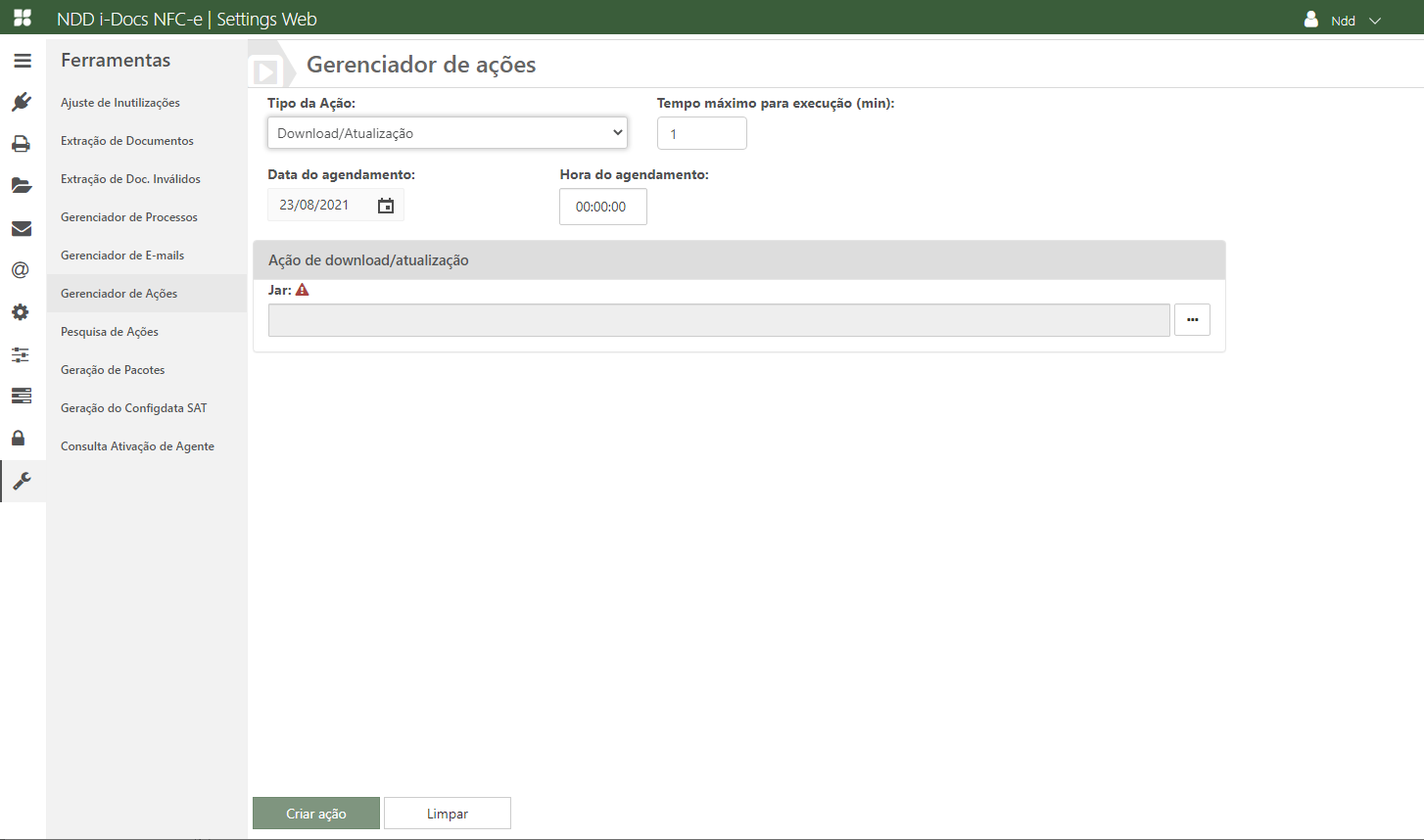Open the gear settings sidebar icon
The image size is (1424, 840).
coord(22,312)
